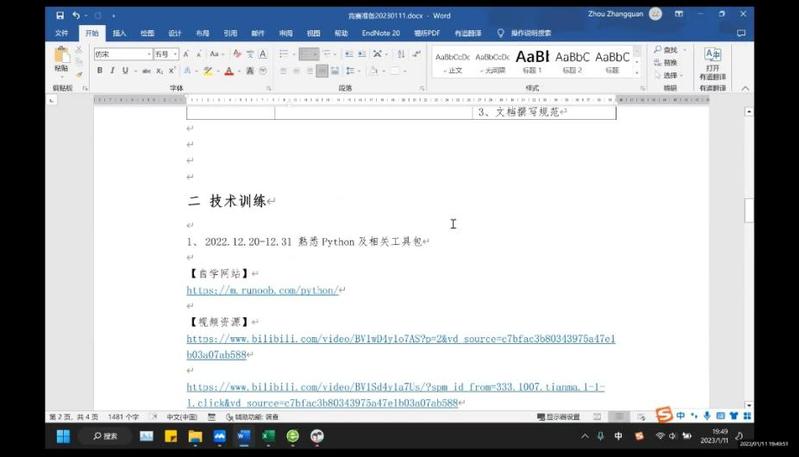Open the runoob.com python hyperlink
The height and width of the screenshot is (457, 799).
tap(263, 290)
